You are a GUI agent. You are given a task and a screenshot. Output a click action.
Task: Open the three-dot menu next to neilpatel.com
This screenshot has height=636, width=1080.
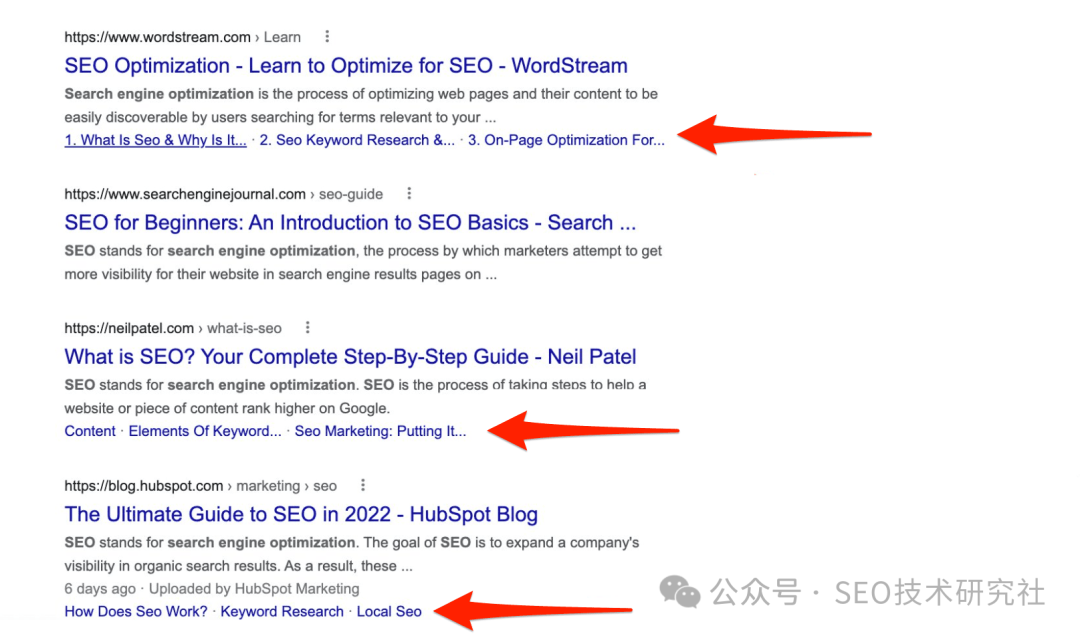(x=308, y=328)
